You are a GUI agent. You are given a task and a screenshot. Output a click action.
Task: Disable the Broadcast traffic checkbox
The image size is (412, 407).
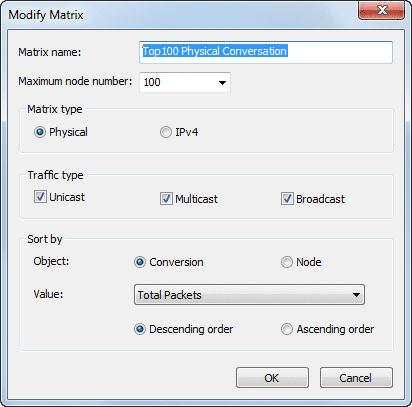click(x=287, y=199)
